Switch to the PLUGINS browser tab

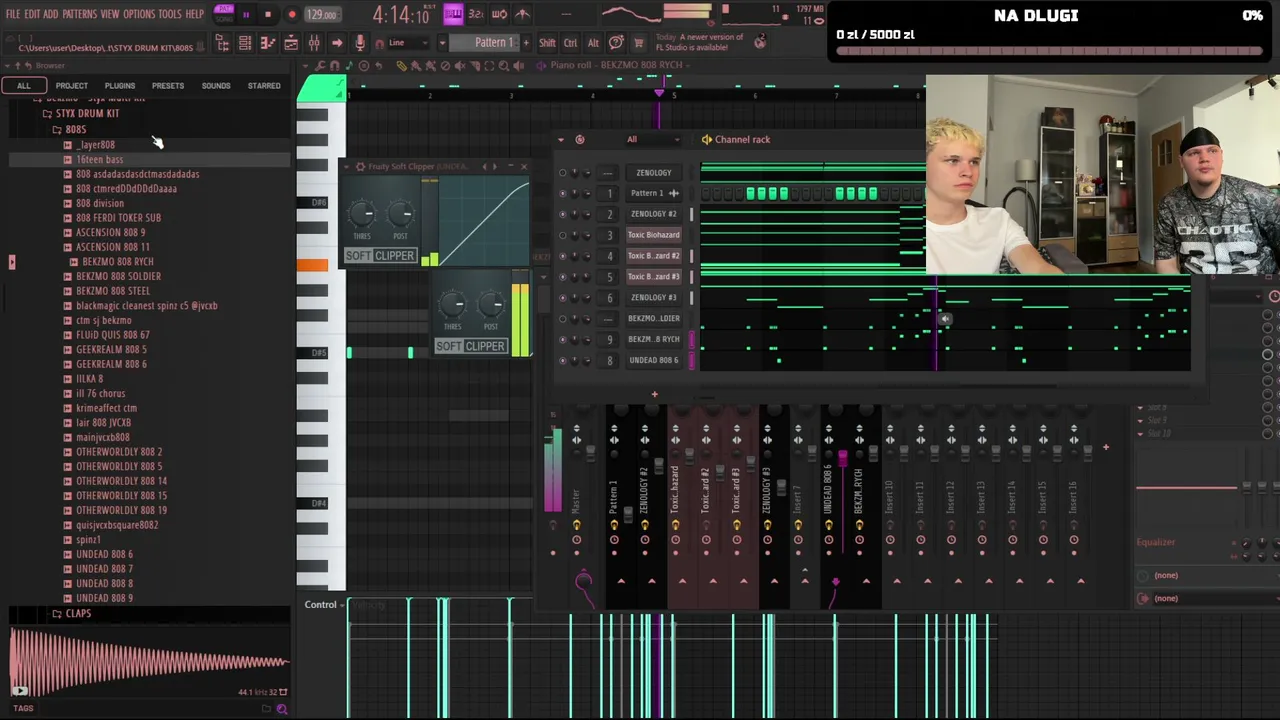tap(120, 86)
